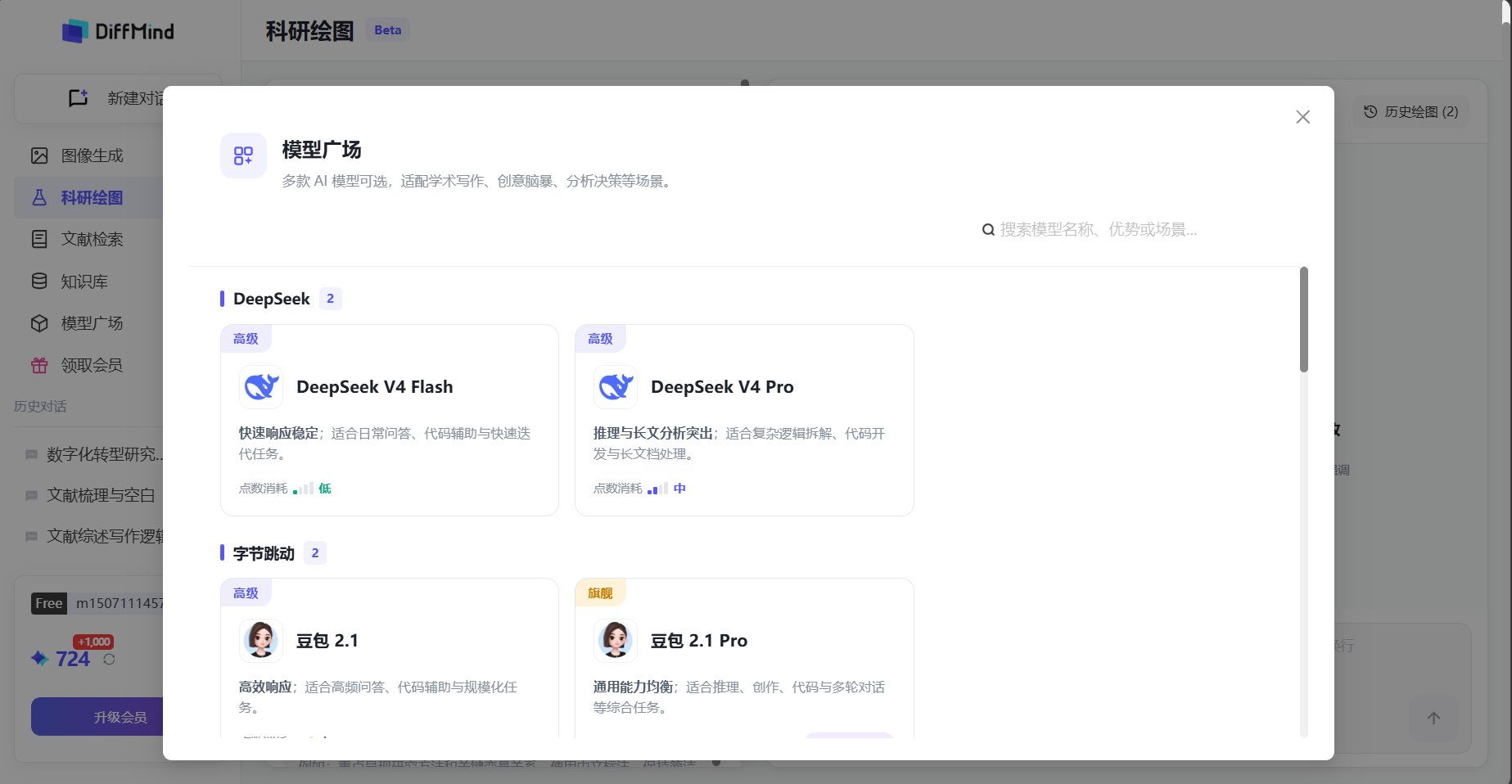Click the 升级会员 button

[98, 717]
